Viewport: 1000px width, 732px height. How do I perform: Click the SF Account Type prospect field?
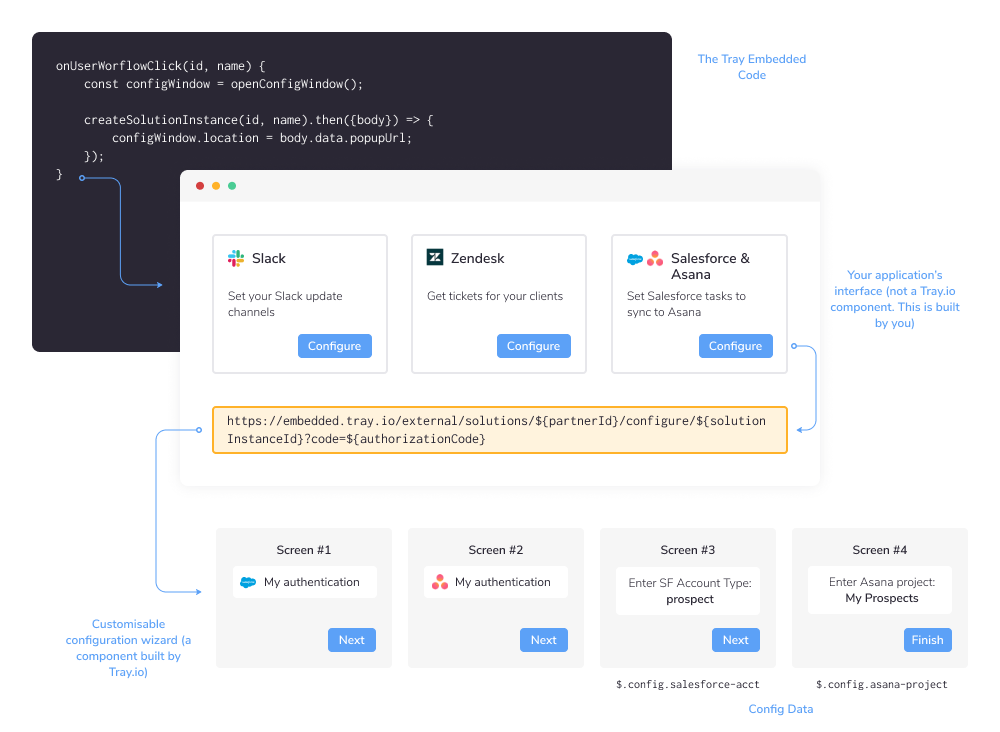coord(687,590)
